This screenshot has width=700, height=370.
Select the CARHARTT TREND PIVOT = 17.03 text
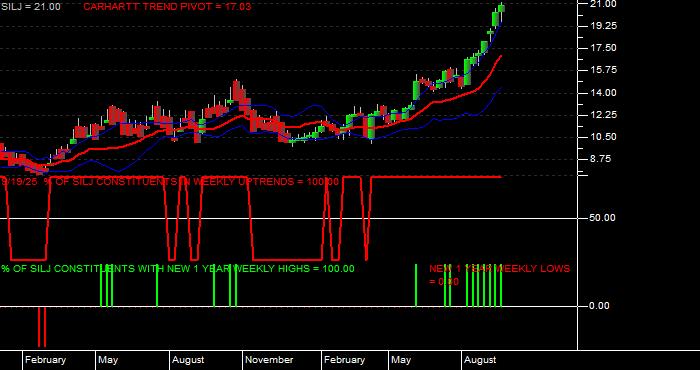click(x=167, y=7)
